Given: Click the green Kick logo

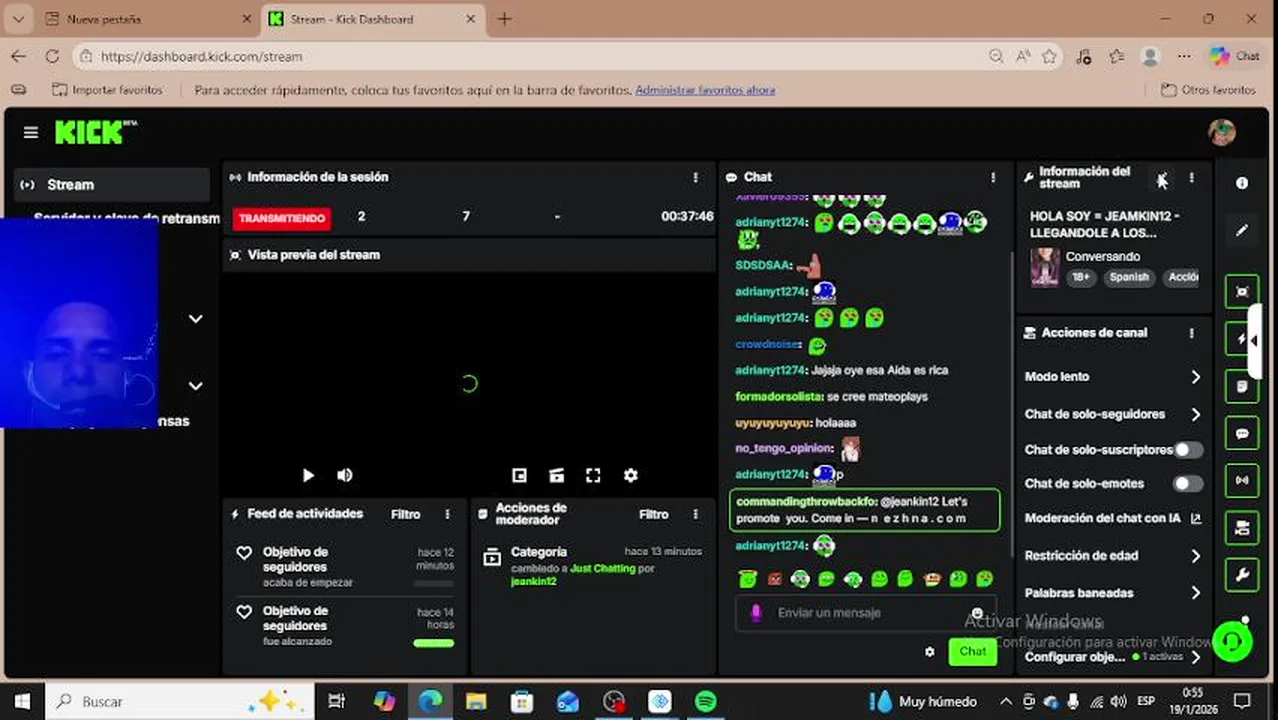Looking at the screenshot, I should (95, 132).
